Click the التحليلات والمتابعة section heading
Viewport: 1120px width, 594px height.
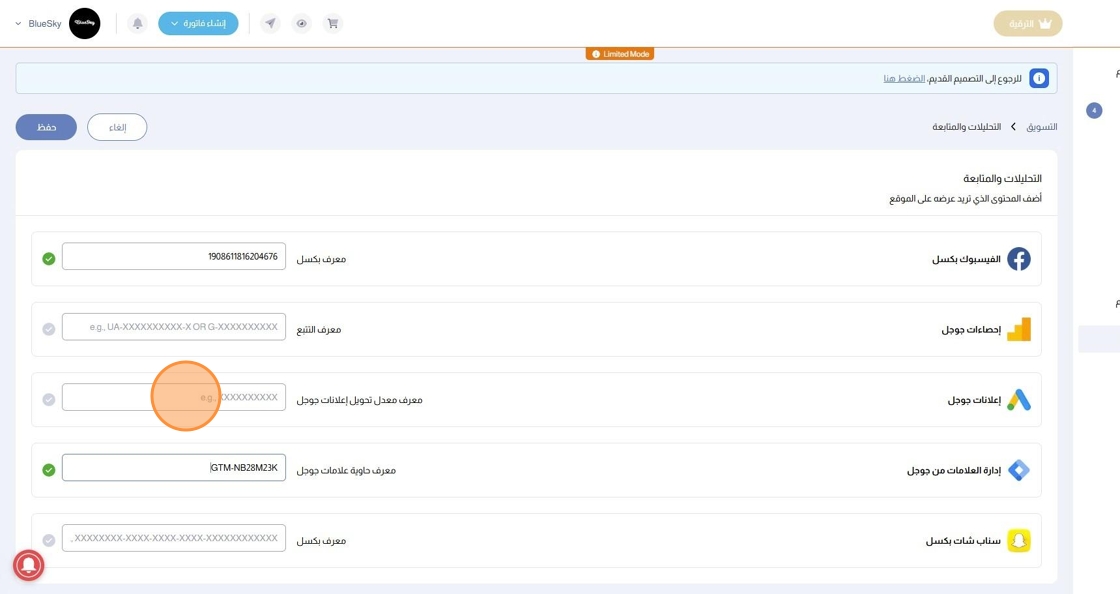pyautogui.click(x=1002, y=178)
